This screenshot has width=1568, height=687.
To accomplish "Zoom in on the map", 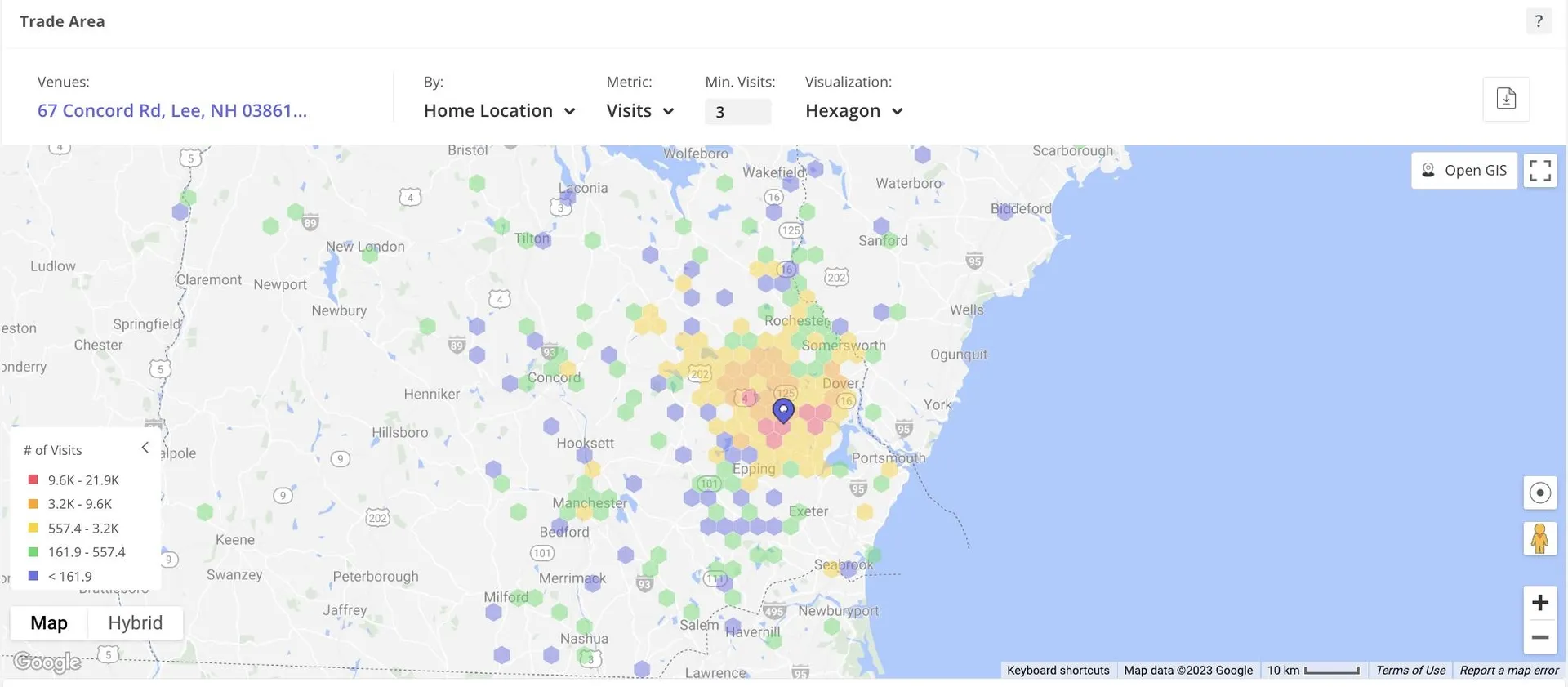I will point(1539,603).
